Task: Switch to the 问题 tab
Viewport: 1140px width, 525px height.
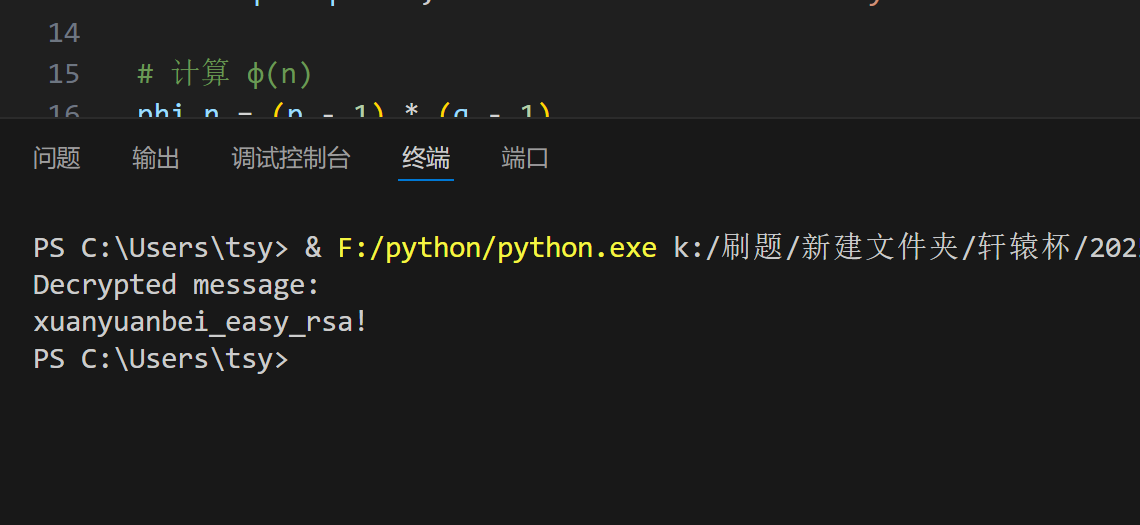Action: point(57,158)
